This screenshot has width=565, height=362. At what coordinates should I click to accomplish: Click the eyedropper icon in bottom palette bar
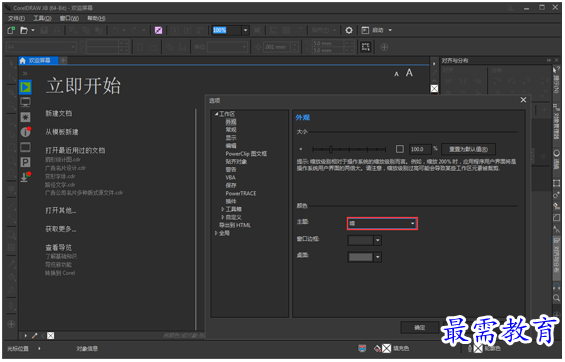point(35,336)
